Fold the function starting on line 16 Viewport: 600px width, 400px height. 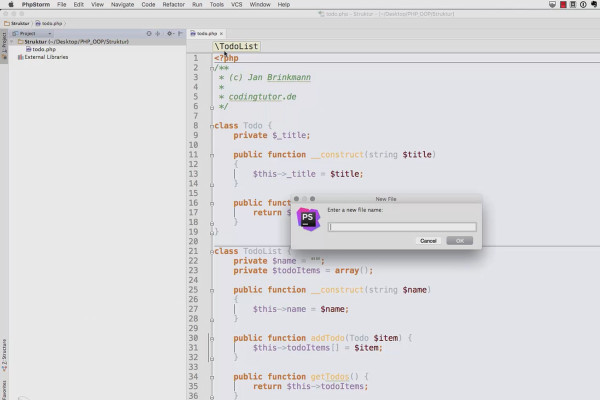[212, 203]
